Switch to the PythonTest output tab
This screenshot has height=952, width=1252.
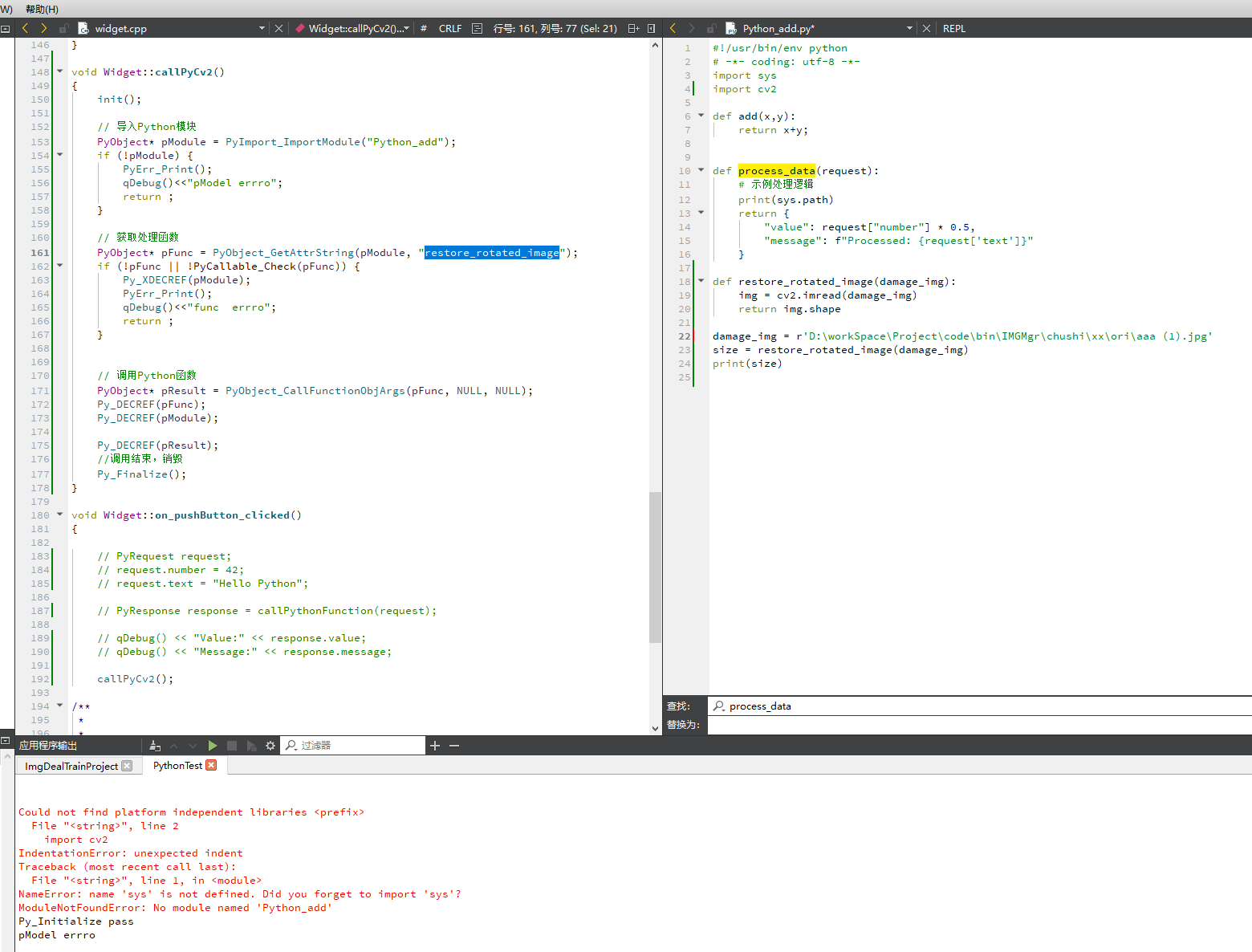pos(177,766)
